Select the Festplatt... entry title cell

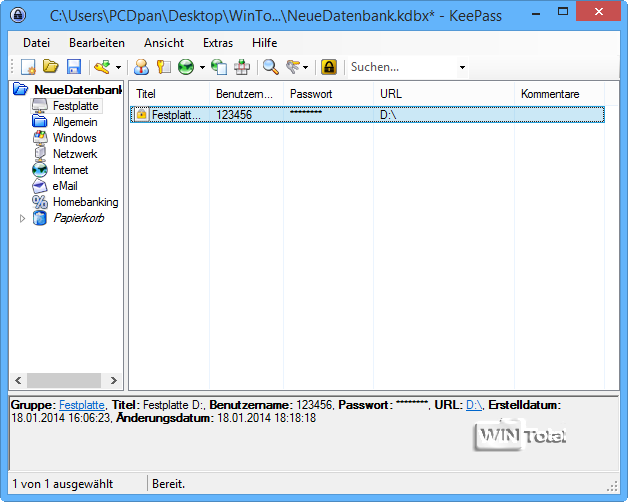pyautogui.click(x=176, y=115)
